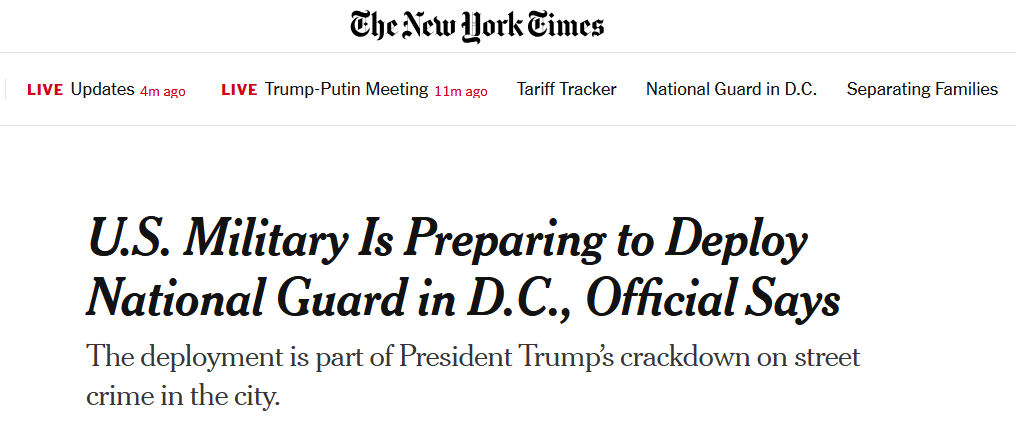Screen dimensions: 1016x431
Task: Click the 11m ago timestamp
Action: point(461,91)
